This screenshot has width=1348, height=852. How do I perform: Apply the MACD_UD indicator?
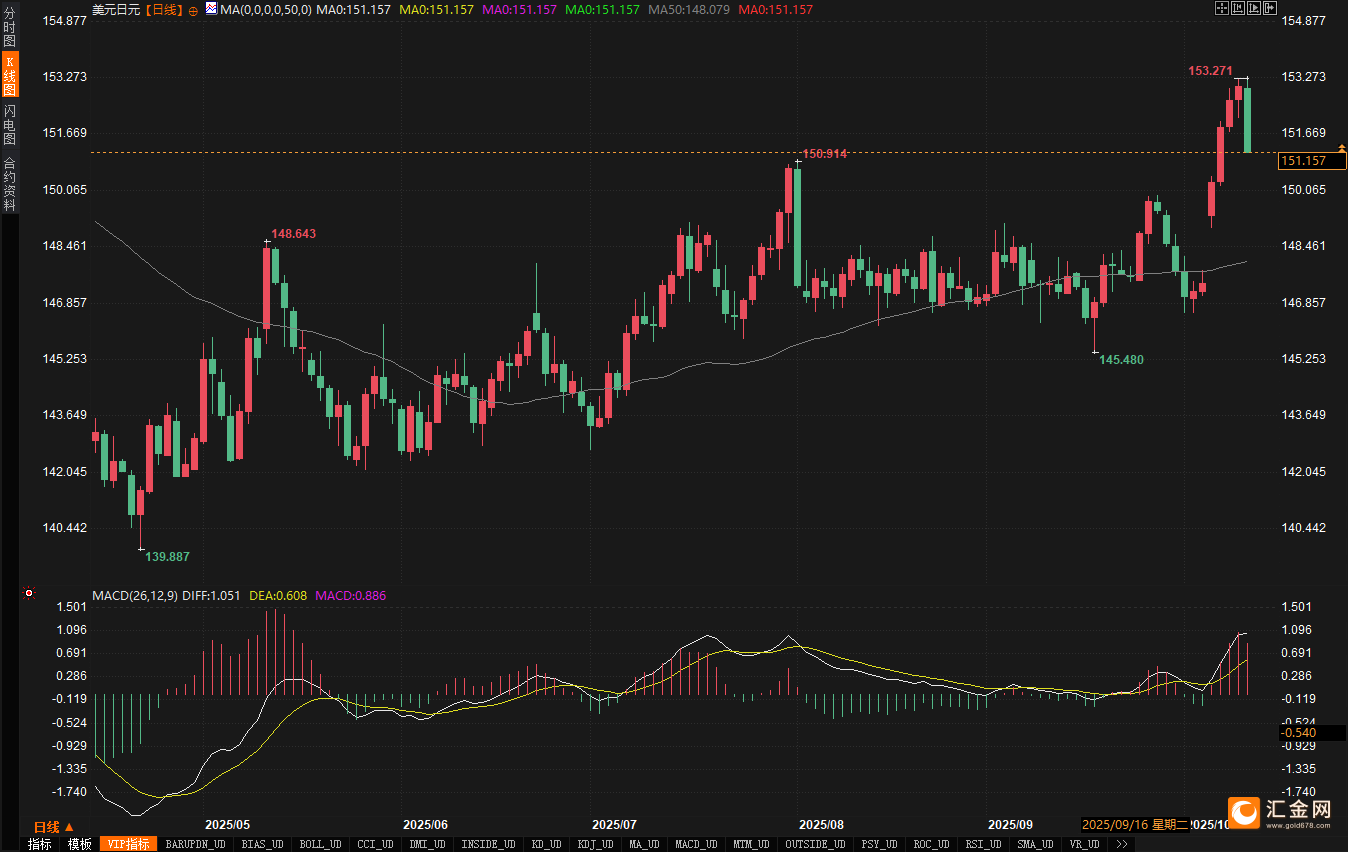point(695,844)
